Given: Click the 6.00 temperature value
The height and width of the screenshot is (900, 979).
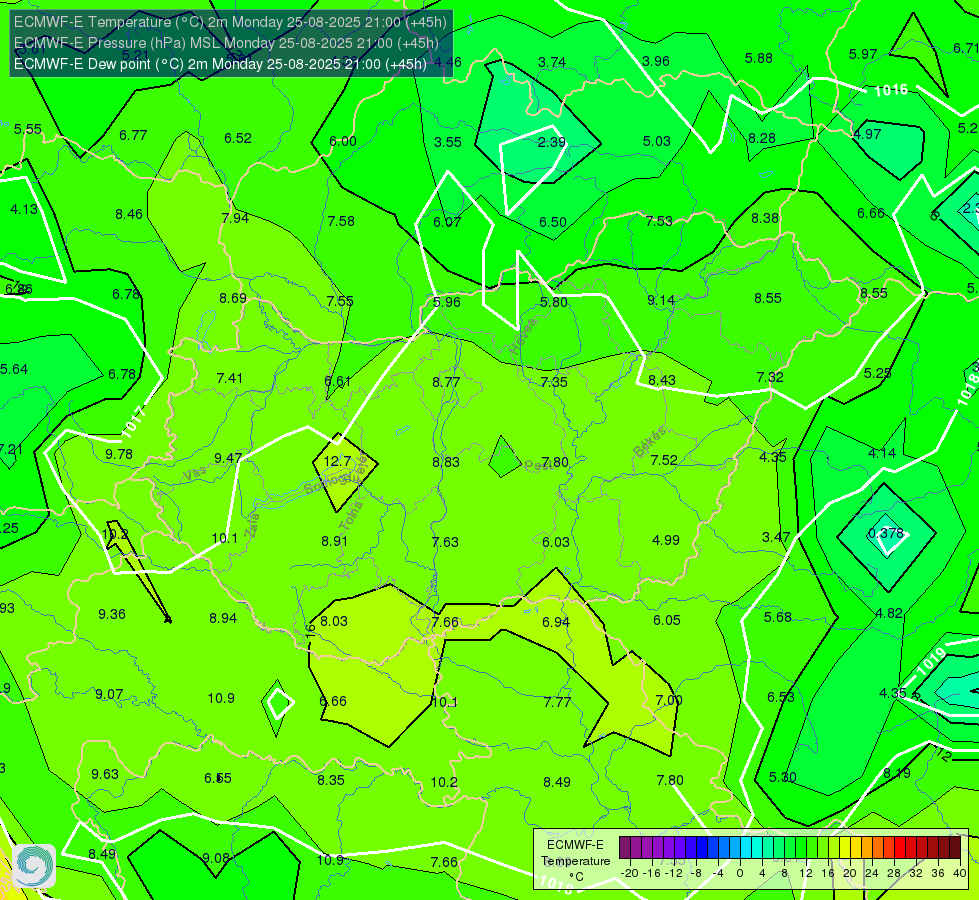Looking at the screenshot, I should pos(343,141).
